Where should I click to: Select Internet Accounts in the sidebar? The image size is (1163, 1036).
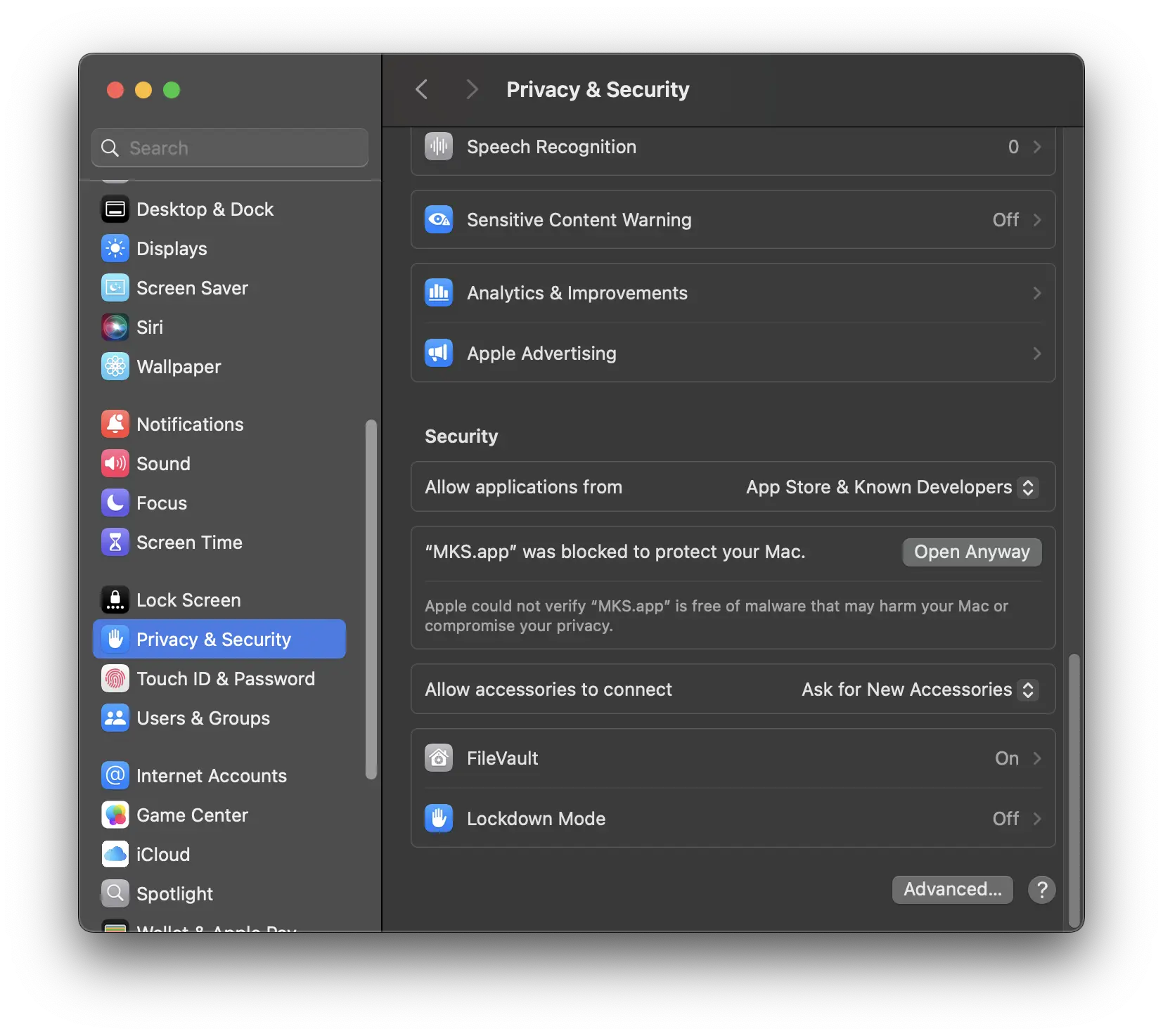[219, 776]
